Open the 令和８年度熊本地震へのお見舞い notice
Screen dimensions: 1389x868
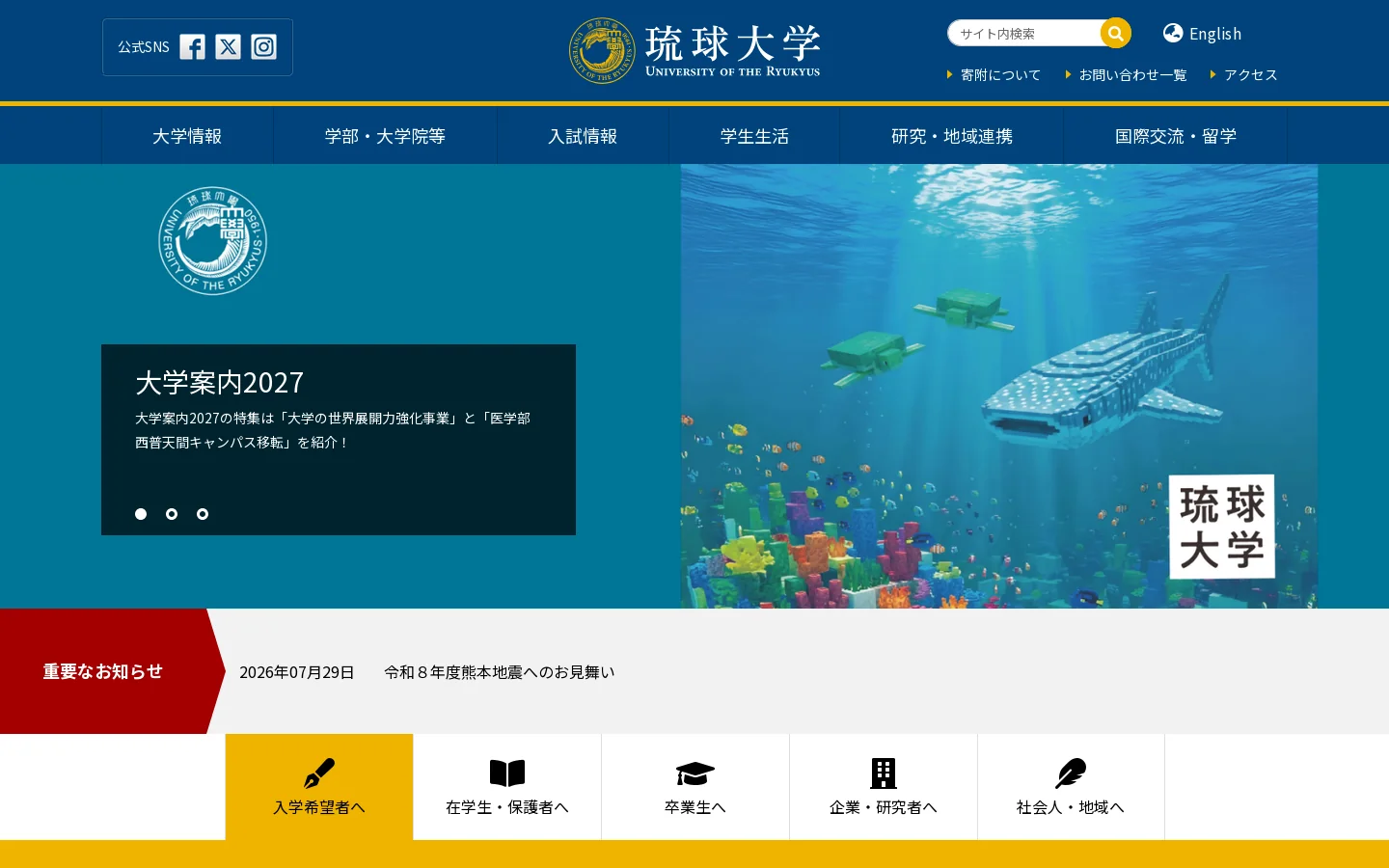click(499, 672)
